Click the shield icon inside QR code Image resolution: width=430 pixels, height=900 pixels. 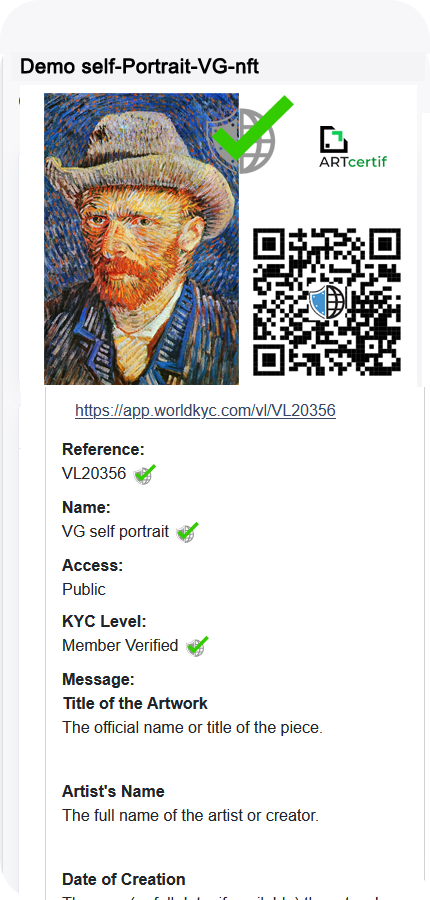[x=327, y=301]
